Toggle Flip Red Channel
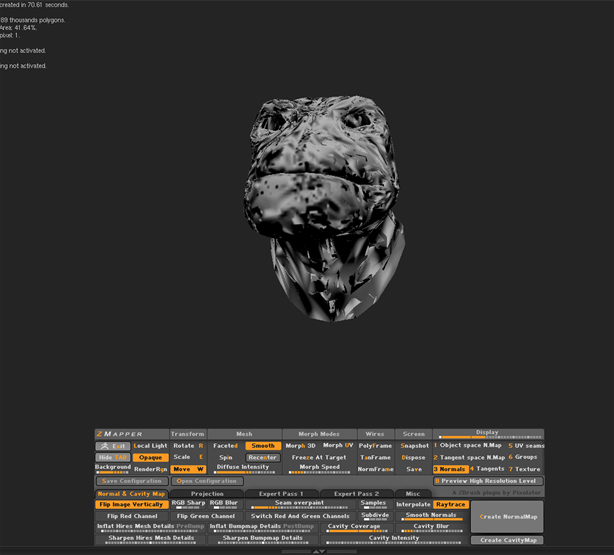This screenshot has width=614, height=555. tap(132, 516)
